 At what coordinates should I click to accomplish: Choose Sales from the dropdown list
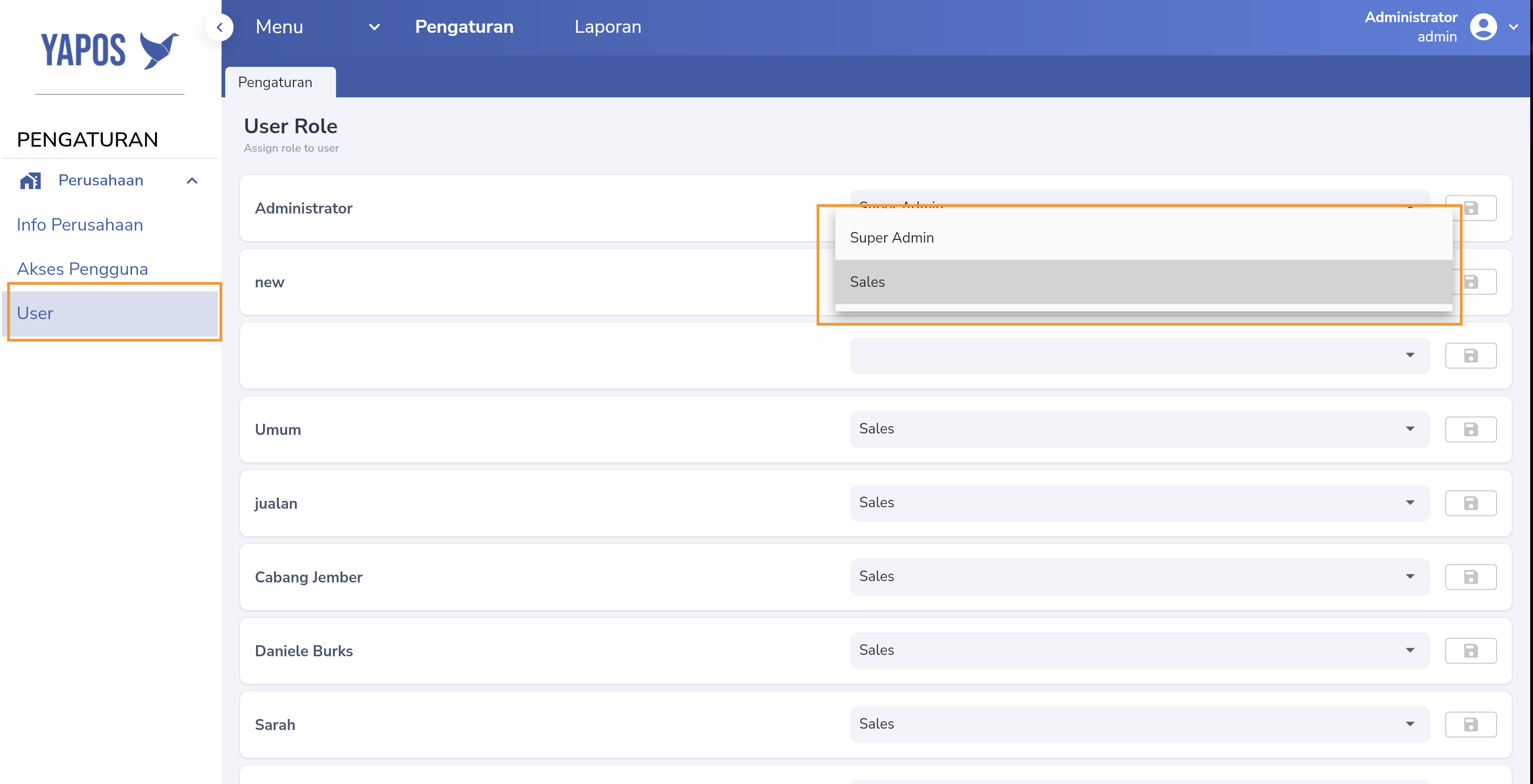1143,282
